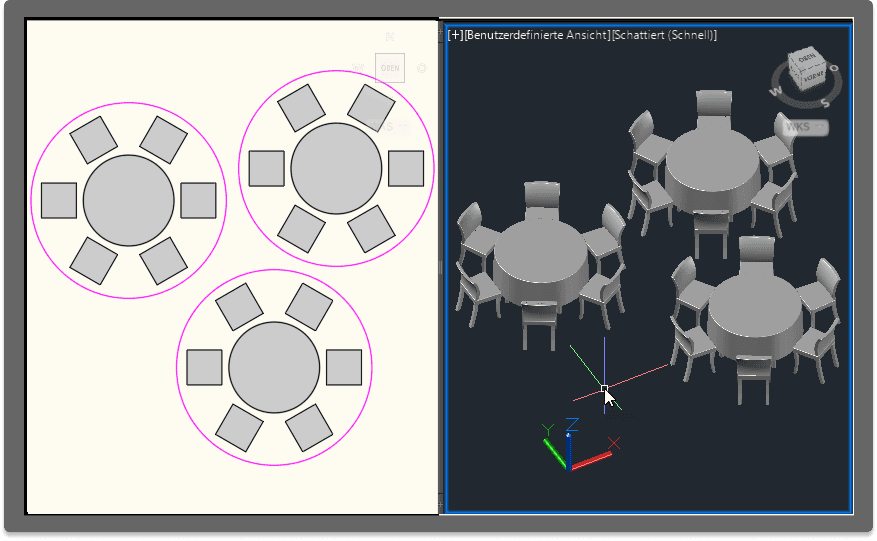Select the 3D table at the top right
Image resolution: width=877 pixels, height=541 pixels.
click(x=711, y=168)
